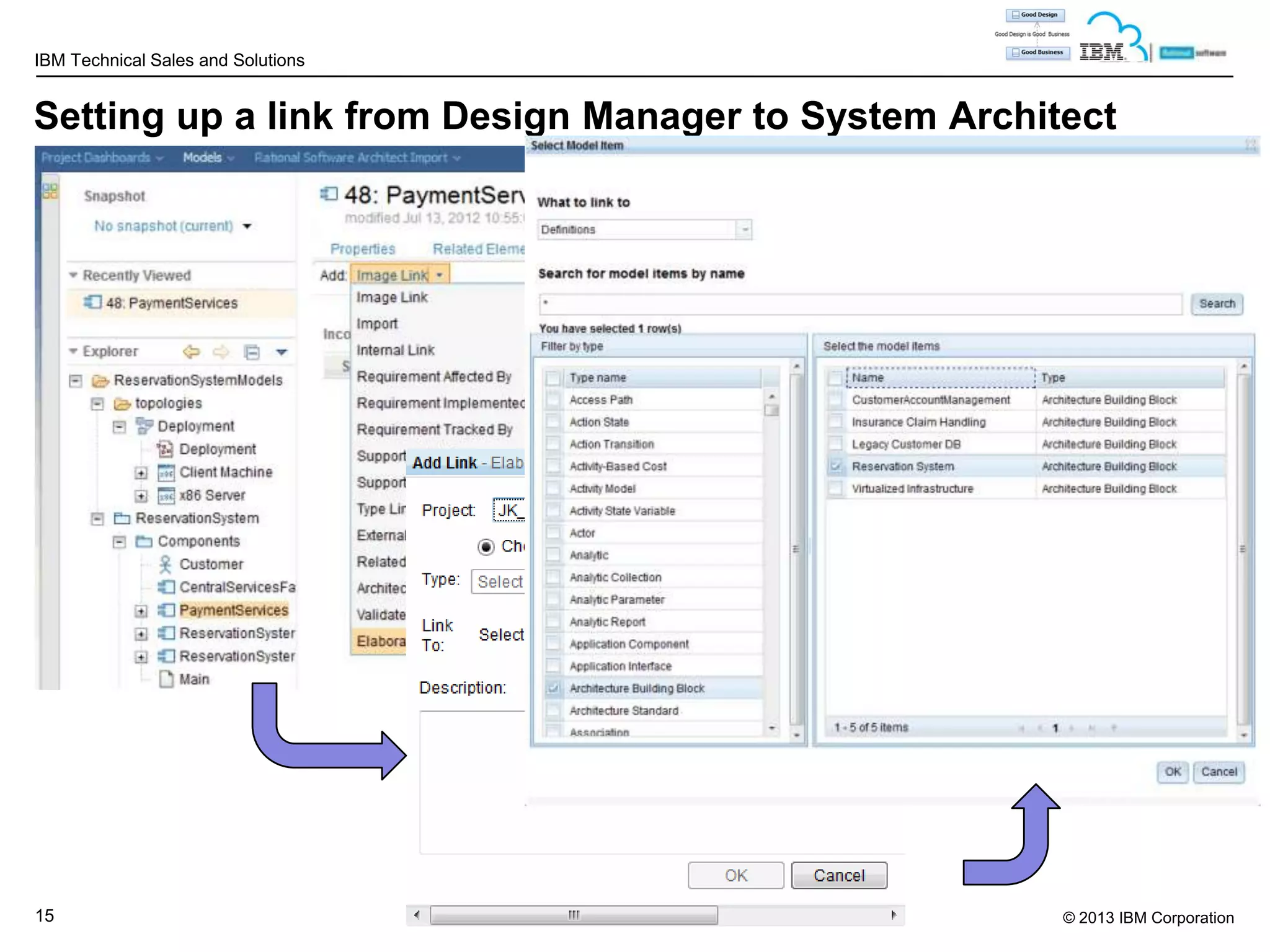This screenshot has width=1270, height=952.
Task: Select the Legacy Customer DB row
Action: click(x=1026, y=445)
